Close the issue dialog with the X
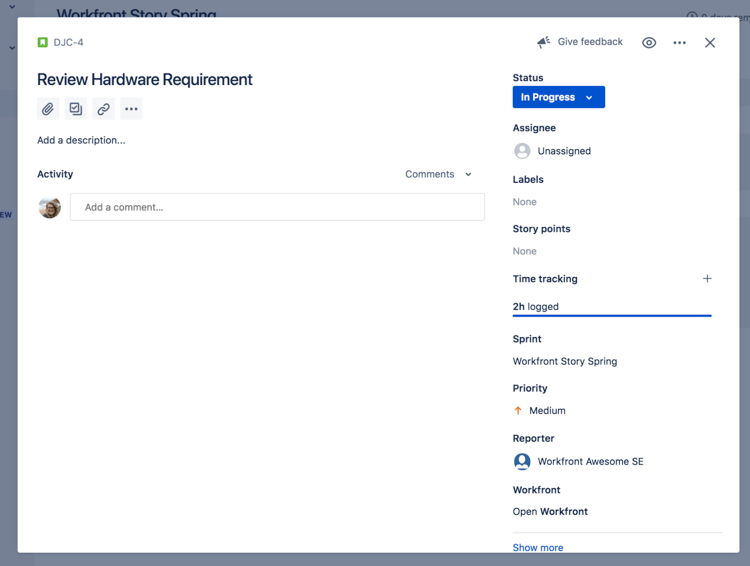Screen dimensions: 750x566 pyautogui.click(x=710, y=43)
